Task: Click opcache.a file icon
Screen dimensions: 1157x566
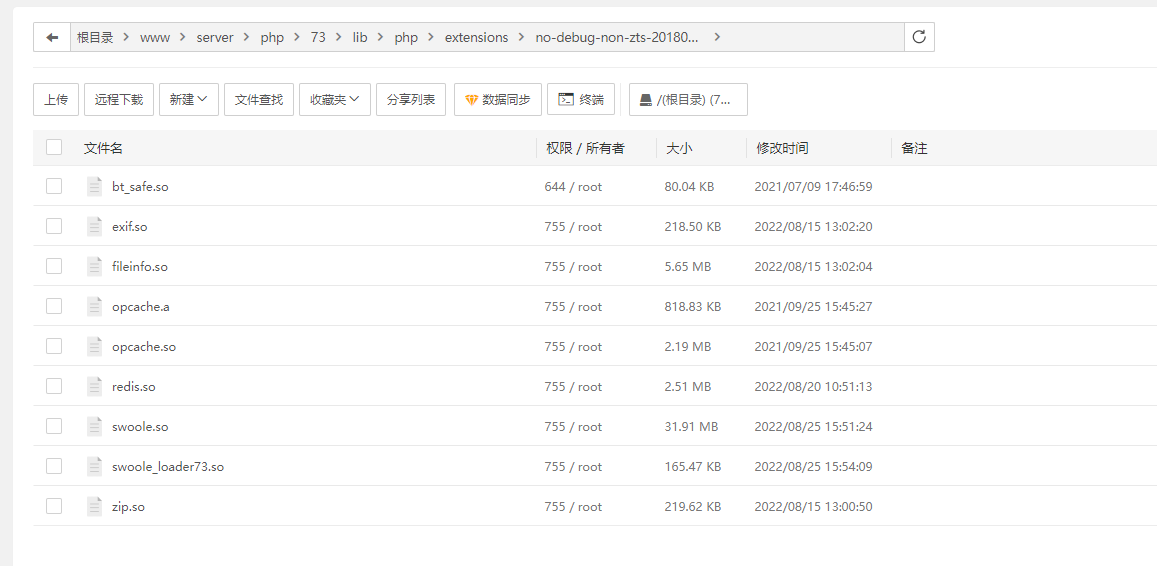Action: pyautogui.click(x=94, y=306)
